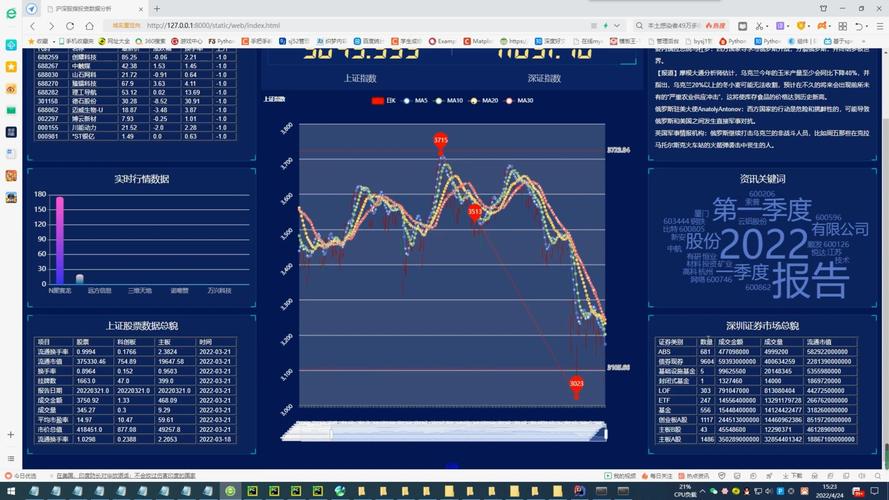Viewport: 889px width, 500px height.
Task: Open the Weibo eye icon in the left sidebar
Action: [11, 89]
